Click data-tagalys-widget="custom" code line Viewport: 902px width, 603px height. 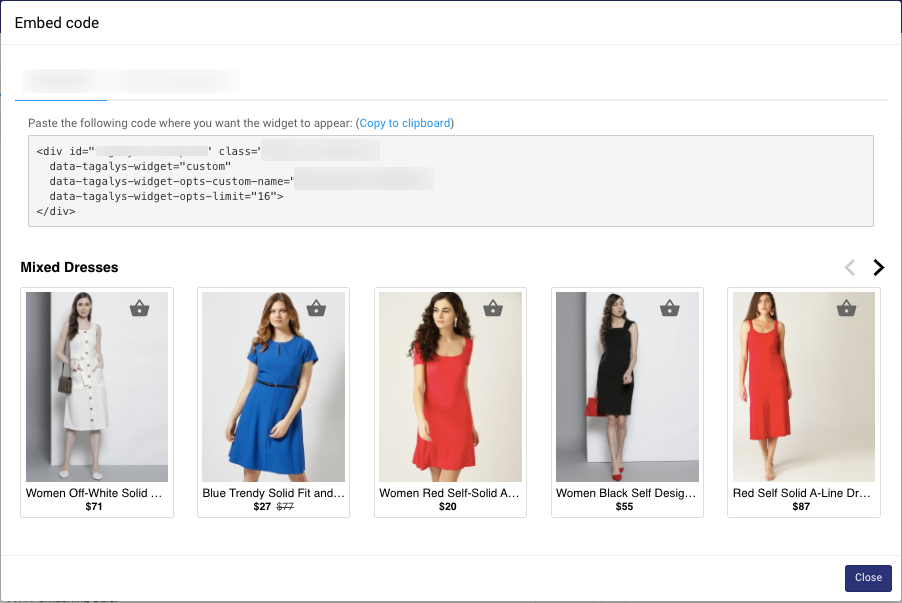point(140,166)
